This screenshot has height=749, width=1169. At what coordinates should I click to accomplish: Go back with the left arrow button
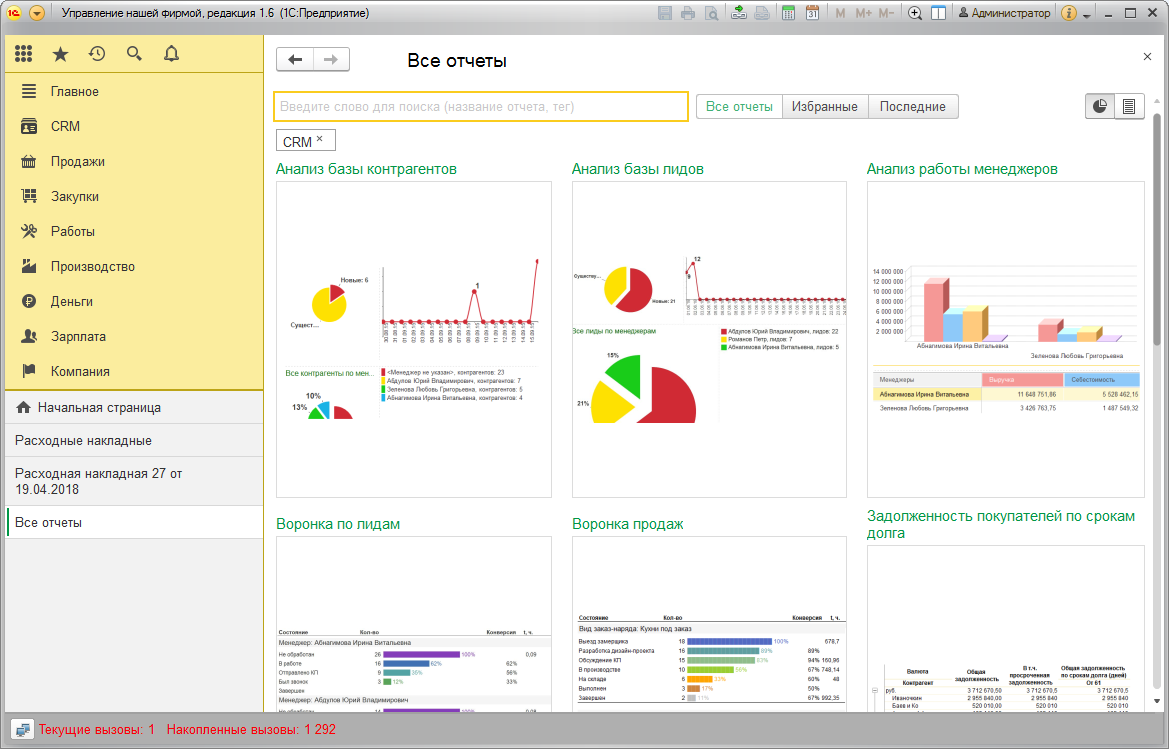[295, 60]
